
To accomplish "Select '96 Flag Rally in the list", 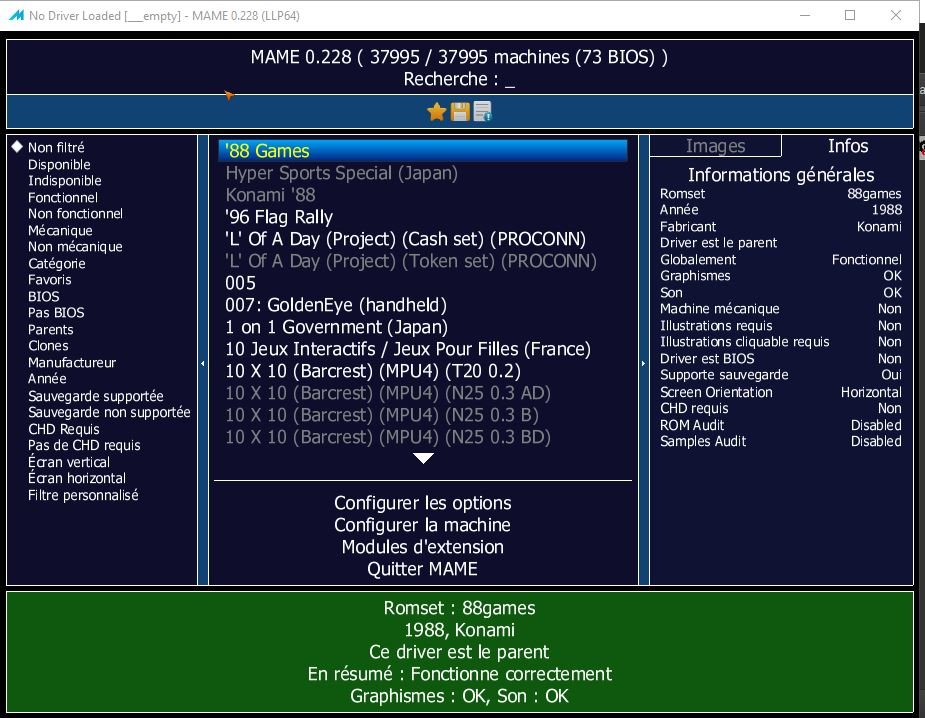I will (279, 217).
